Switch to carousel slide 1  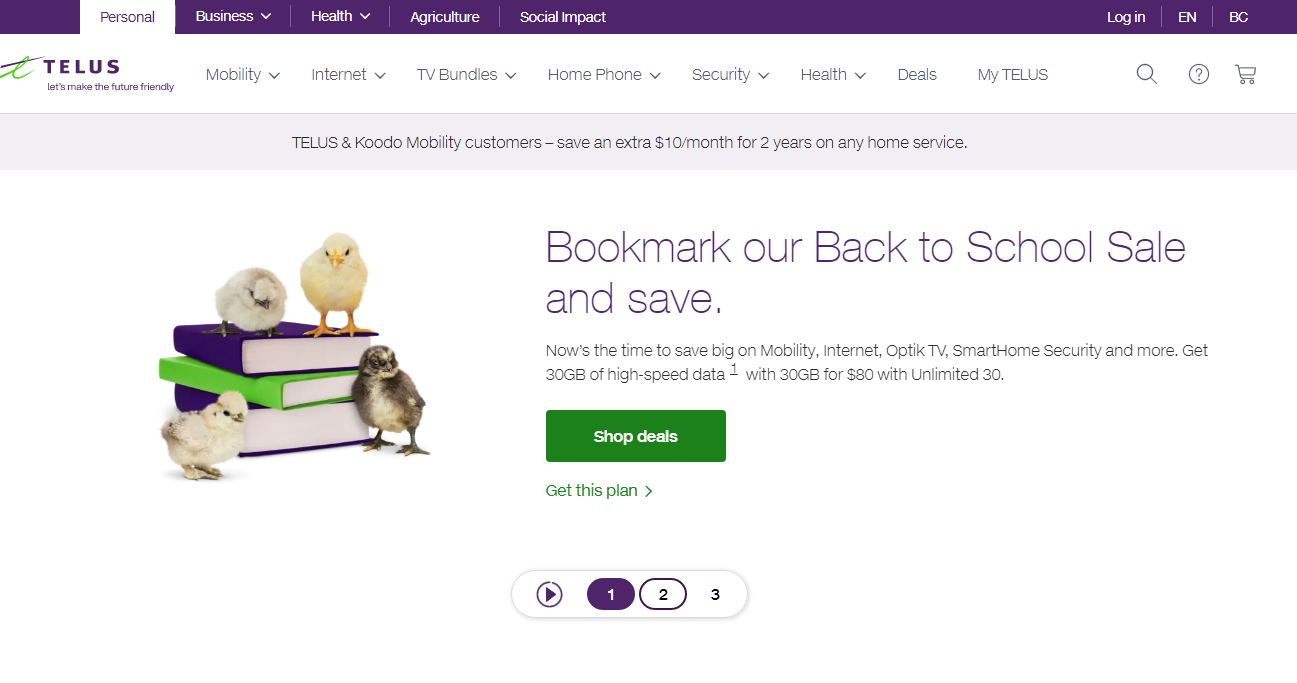611,595
